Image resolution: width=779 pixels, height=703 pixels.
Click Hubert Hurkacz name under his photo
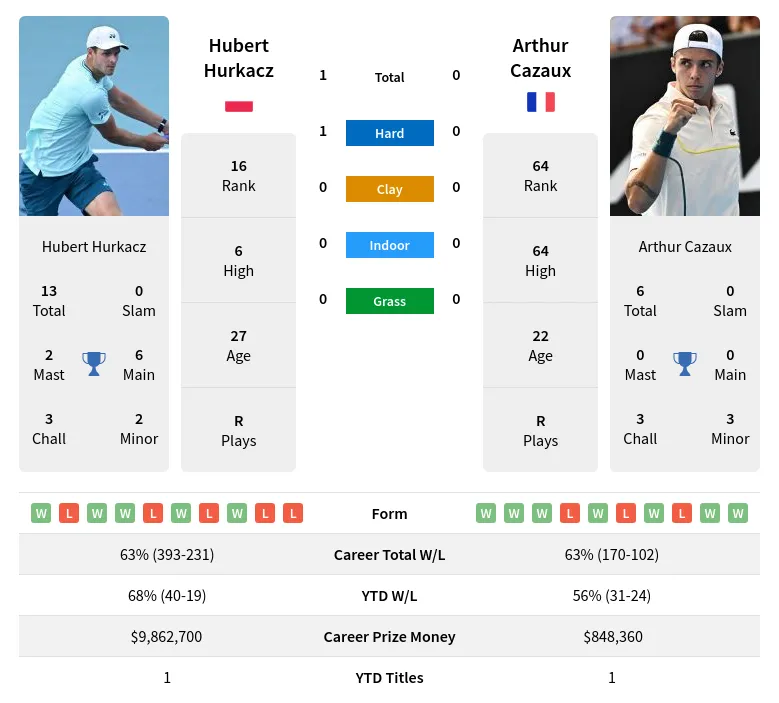94,246
